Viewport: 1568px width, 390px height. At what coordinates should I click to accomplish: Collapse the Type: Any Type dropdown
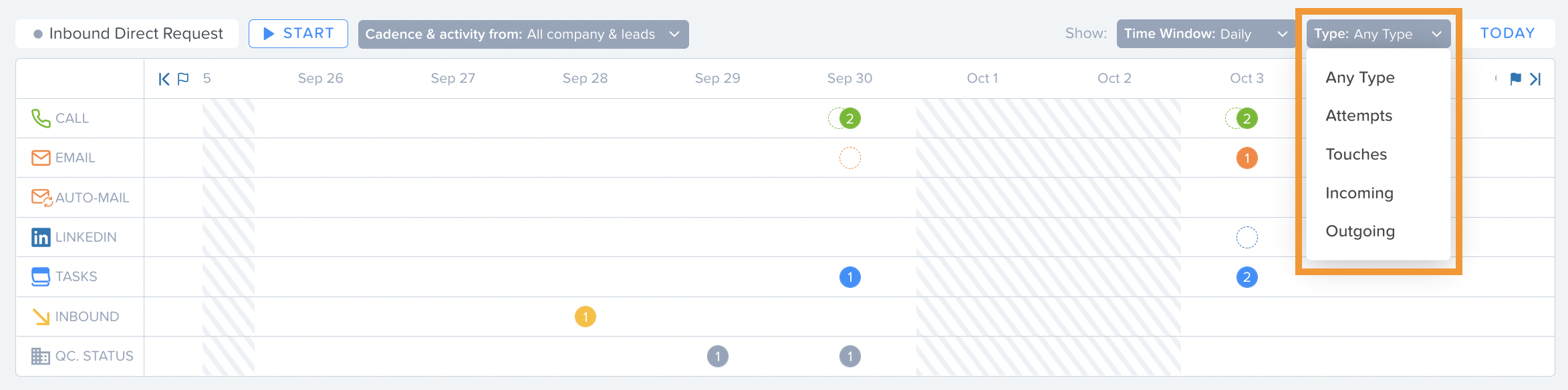(x=1378, y=34)
